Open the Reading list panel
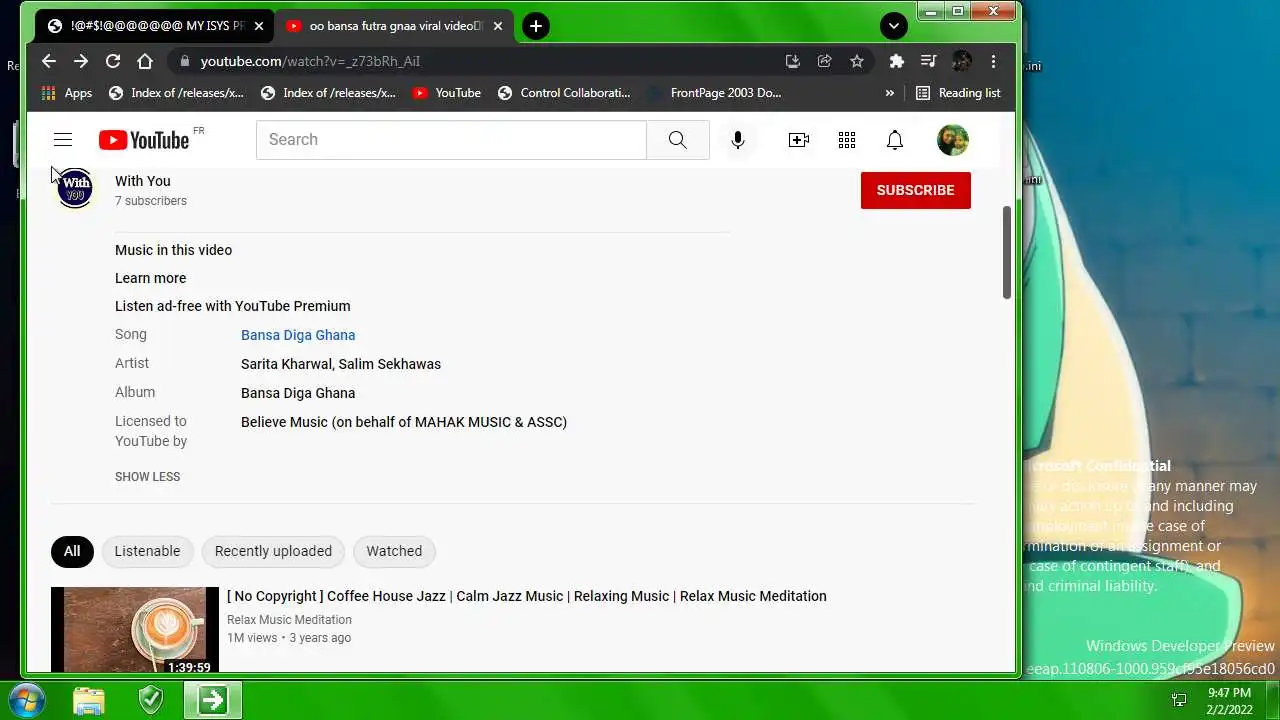1280x720 pixels. (958, 93)
